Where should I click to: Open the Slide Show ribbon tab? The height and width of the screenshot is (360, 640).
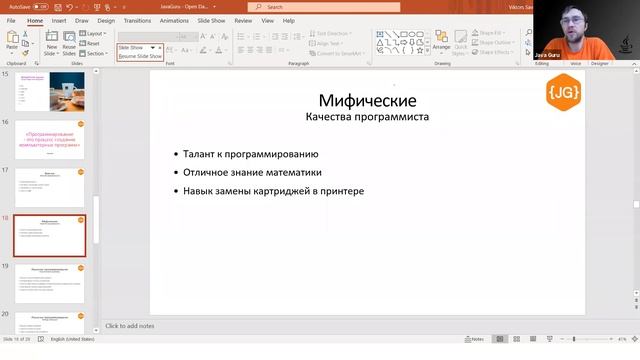click(x=211, y=20)
